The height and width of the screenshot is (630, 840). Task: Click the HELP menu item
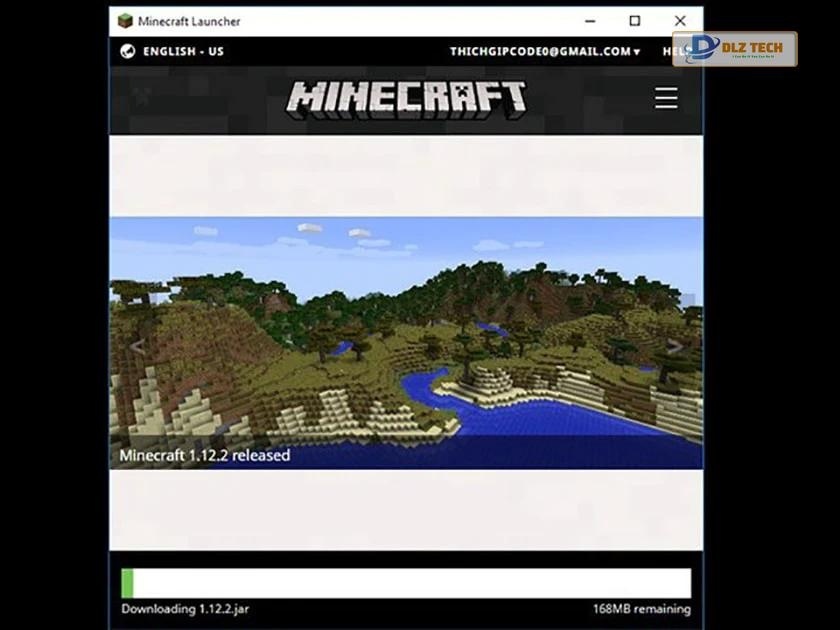pyautogui.click(x=673, y=51)
